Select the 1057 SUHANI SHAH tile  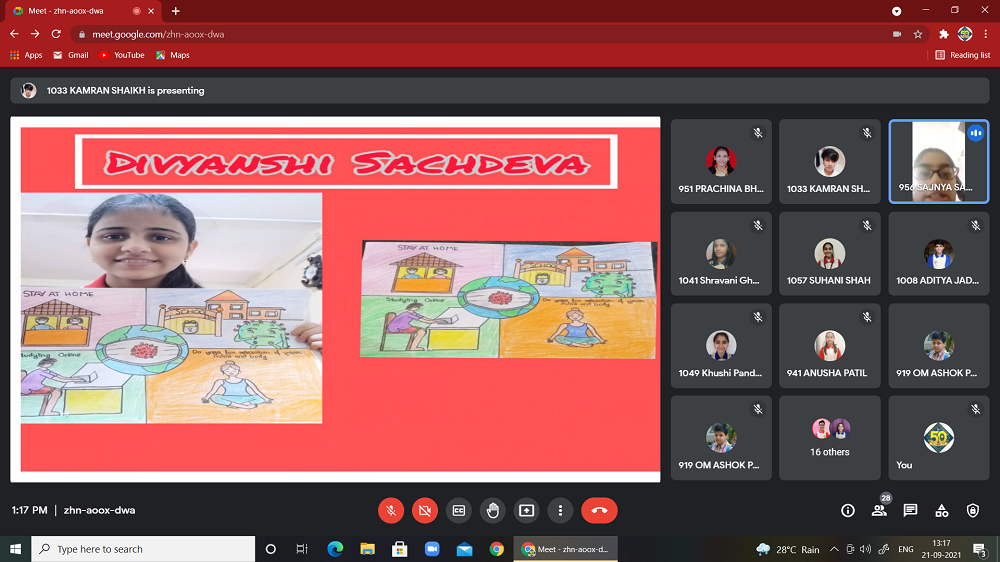829,254
